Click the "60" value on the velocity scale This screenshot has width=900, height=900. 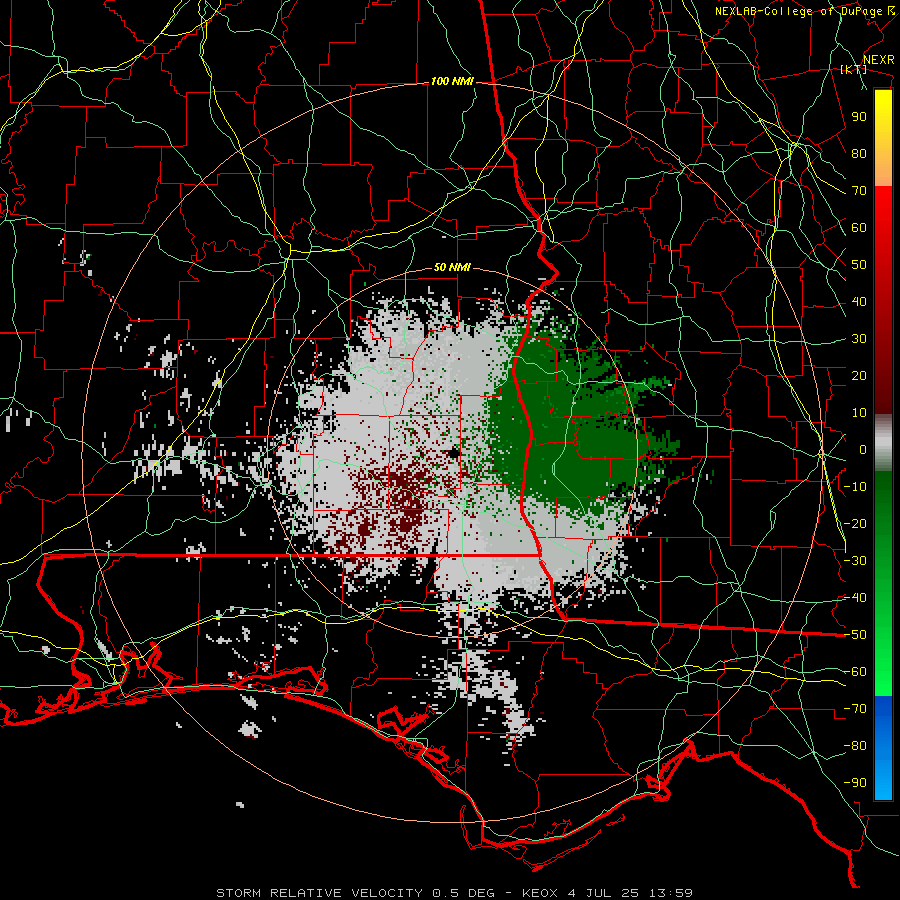tap(859, 228)
